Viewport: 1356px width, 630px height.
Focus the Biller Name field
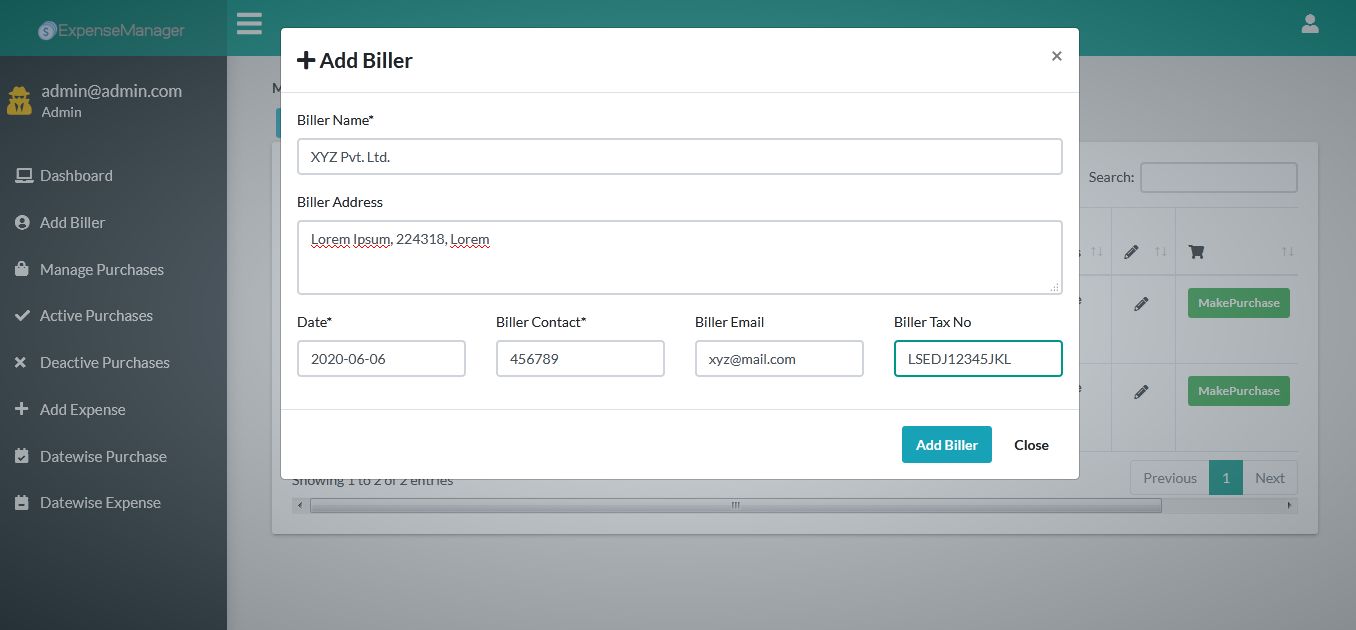point(680,157)
